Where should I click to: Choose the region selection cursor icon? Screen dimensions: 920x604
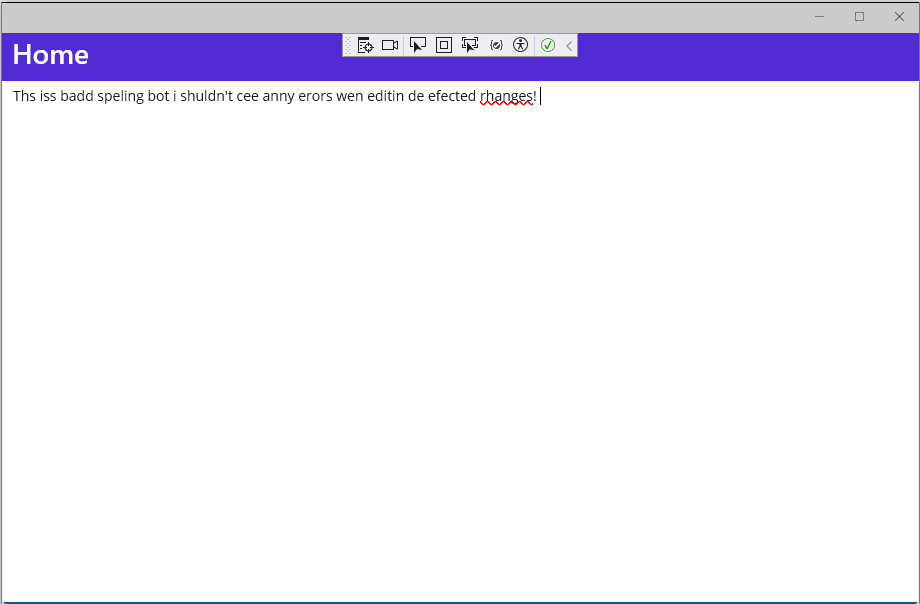[x=469, y=45]
